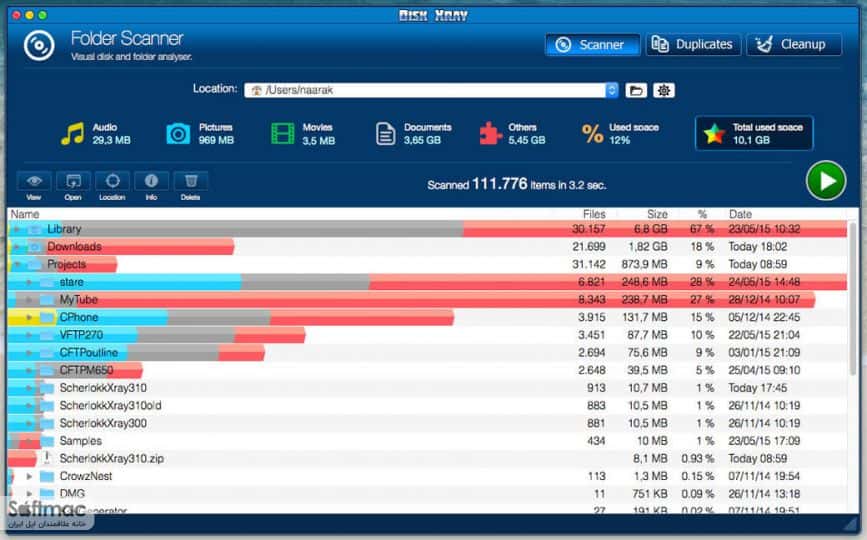This screenshot has width=867, height=540.
Task: Open scanner settings gear icon
Action: [664, 90]
